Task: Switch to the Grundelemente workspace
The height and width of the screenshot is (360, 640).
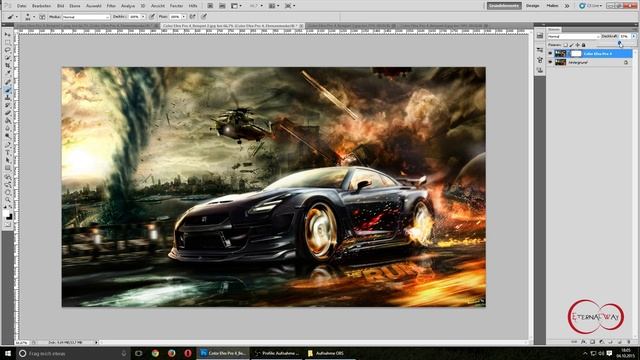Action: tap(504, 6)
